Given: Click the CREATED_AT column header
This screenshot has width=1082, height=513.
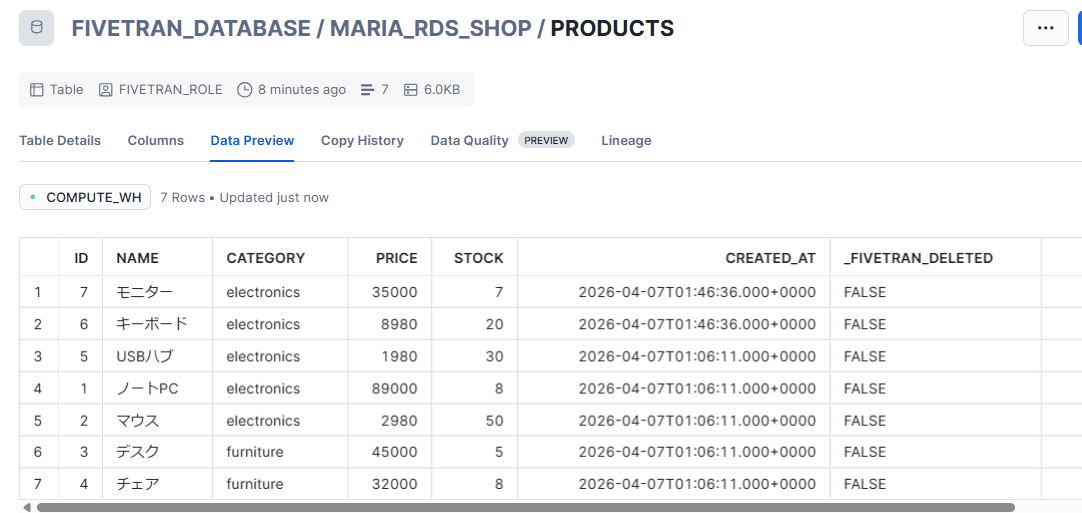Looking at the screenshot, I should tap(770, 258).
